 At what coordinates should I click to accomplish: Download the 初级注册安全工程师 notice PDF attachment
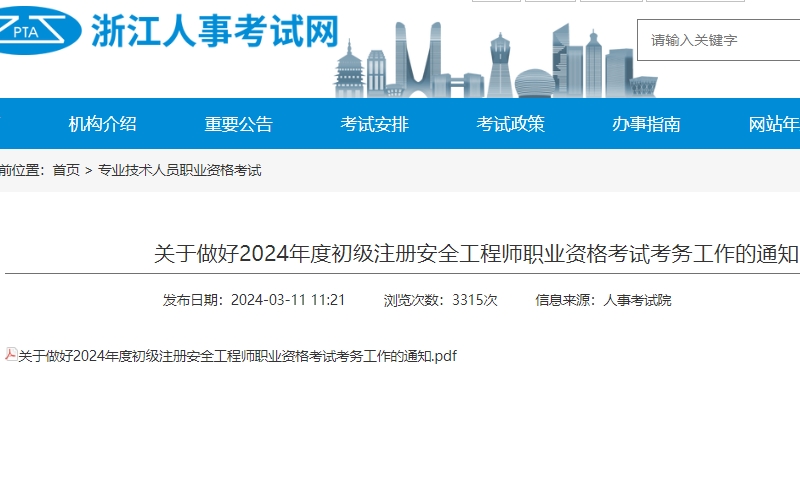point(238,355)
